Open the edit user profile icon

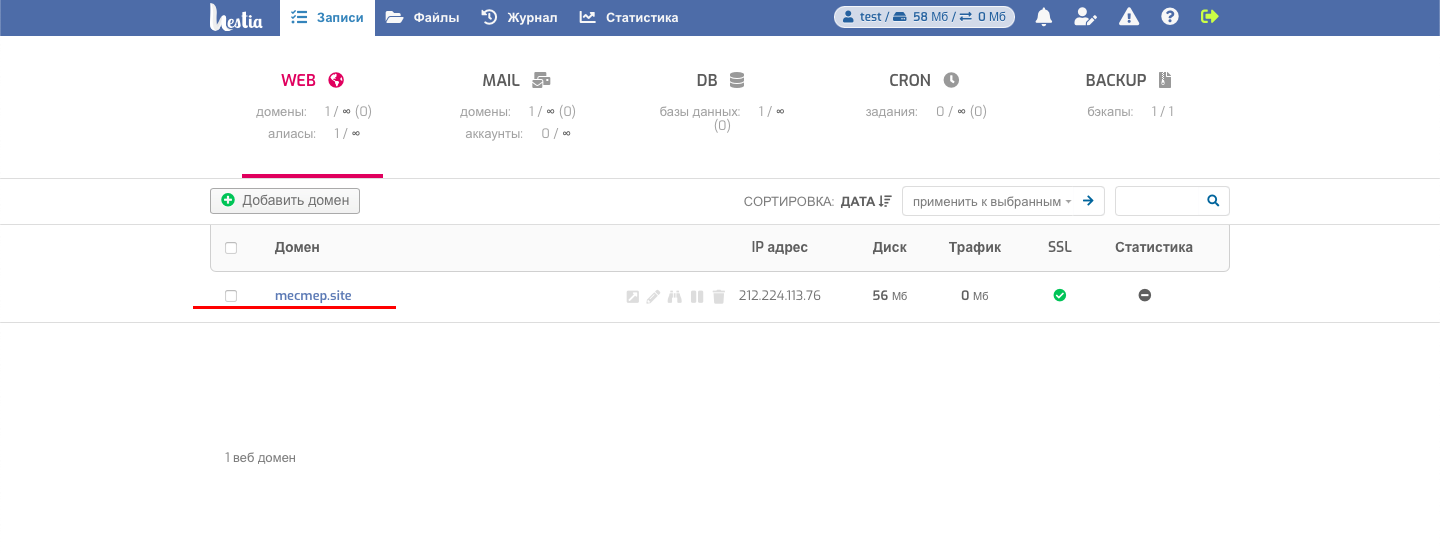(x=1086, y=17)
